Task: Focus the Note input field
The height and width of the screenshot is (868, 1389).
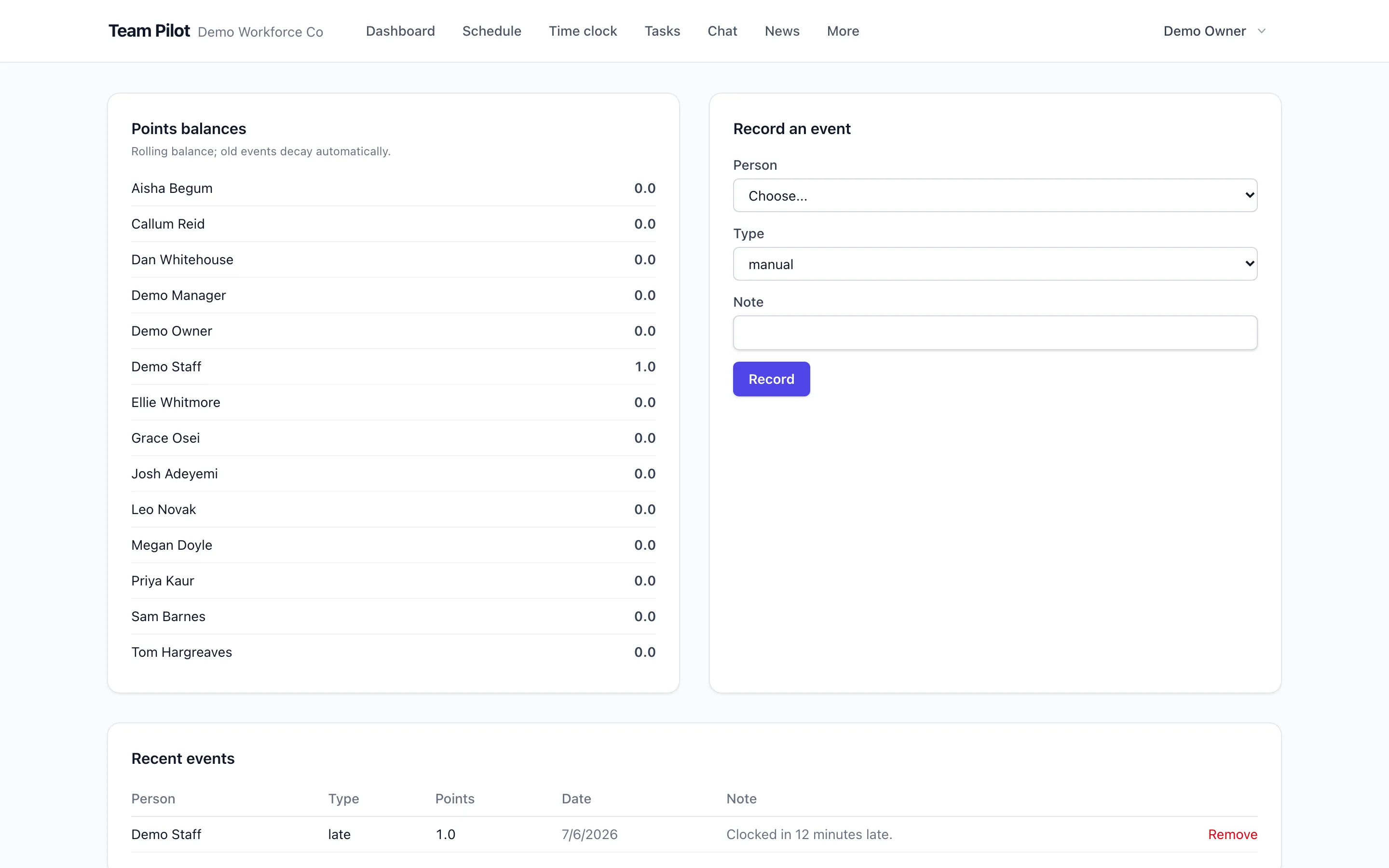Action: point(994,332)
